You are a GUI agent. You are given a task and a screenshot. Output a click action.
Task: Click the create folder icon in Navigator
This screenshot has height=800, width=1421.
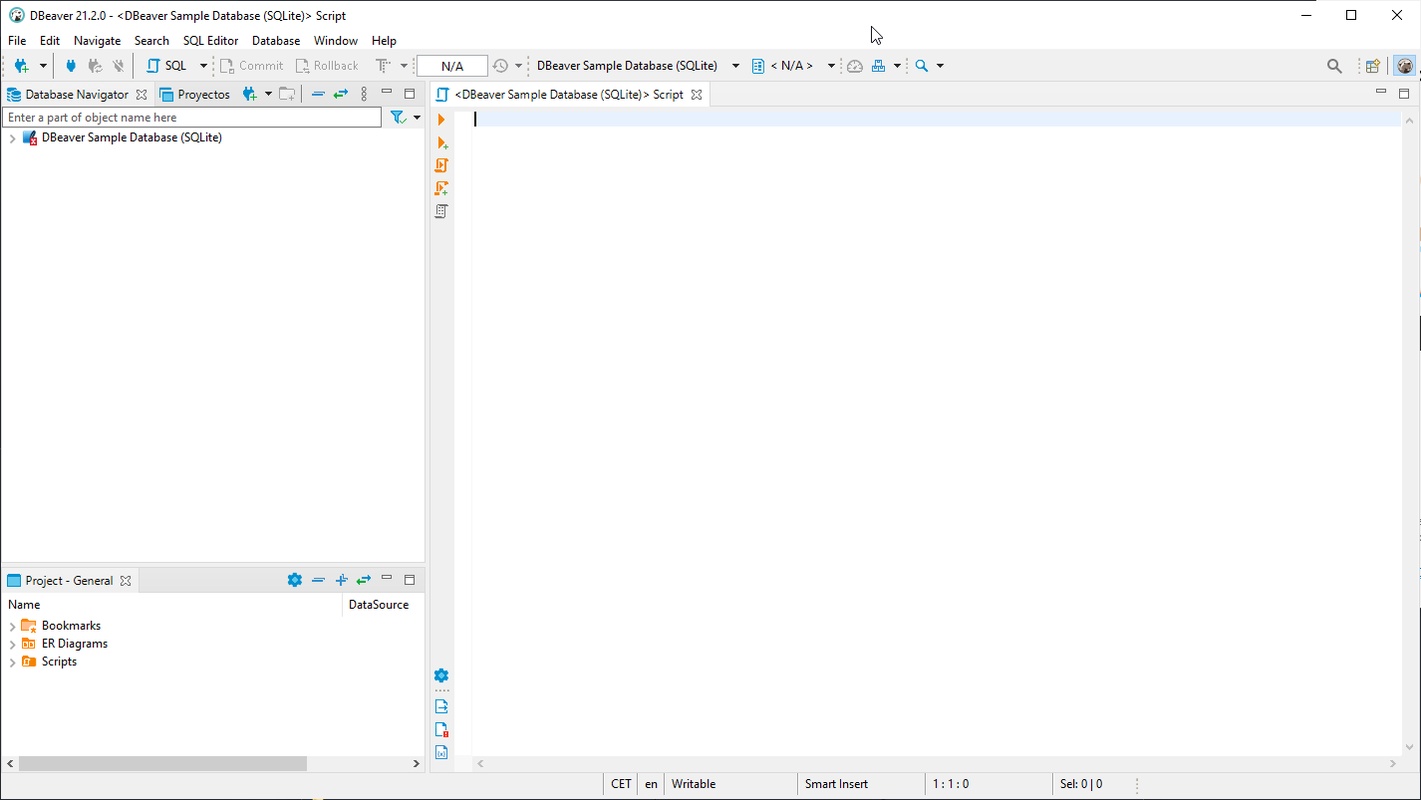pyautogui.click(x=287, y=94)
